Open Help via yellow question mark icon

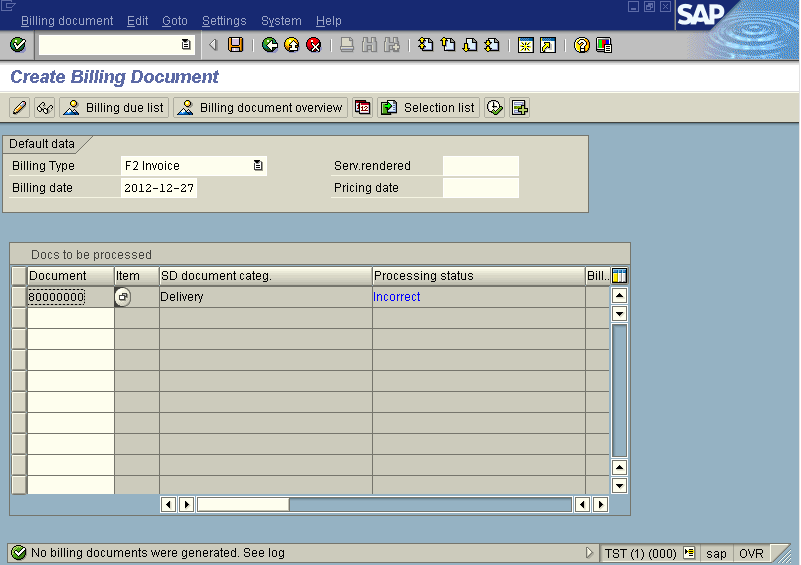[x=581, y=45]
